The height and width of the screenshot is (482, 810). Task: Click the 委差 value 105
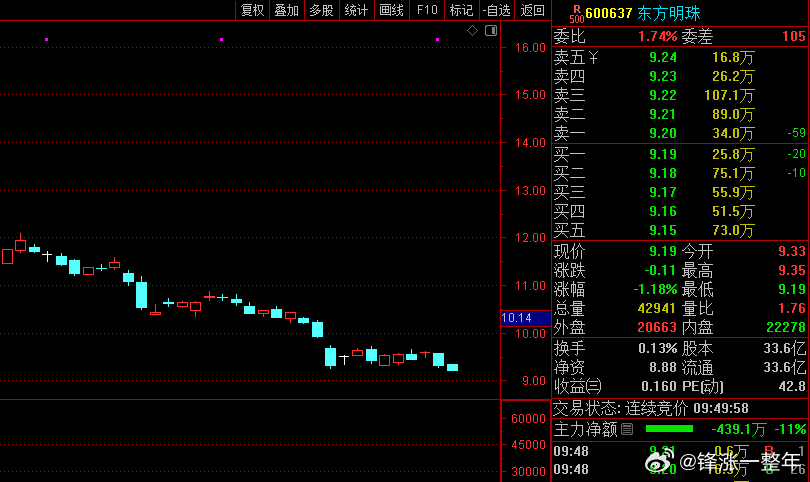pyautogui.click(x=793, y=36)
